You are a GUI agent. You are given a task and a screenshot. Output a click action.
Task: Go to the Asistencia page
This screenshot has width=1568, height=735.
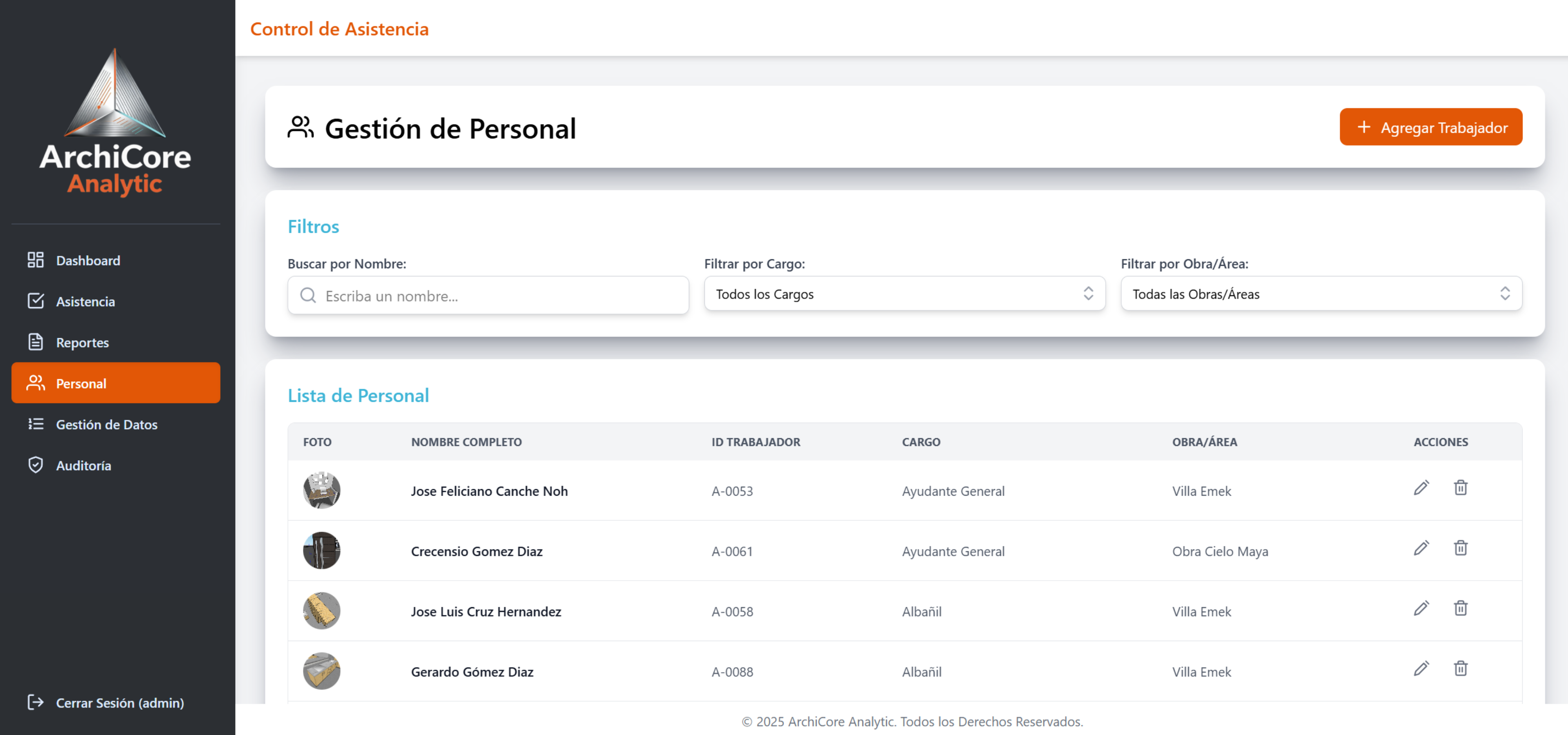pos(116,301)
